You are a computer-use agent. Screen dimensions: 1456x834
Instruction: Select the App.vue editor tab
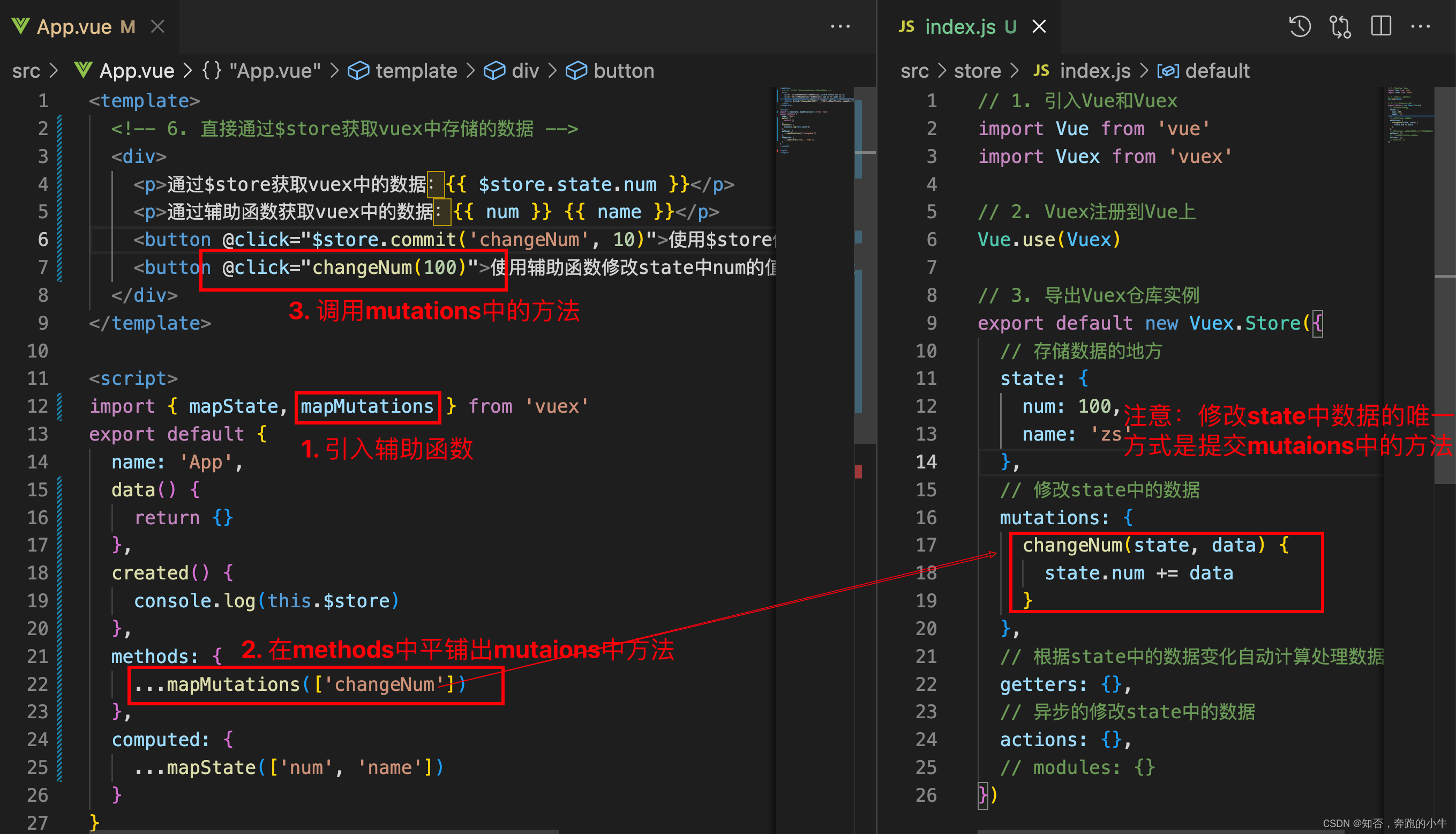click(x=74, y=26)
